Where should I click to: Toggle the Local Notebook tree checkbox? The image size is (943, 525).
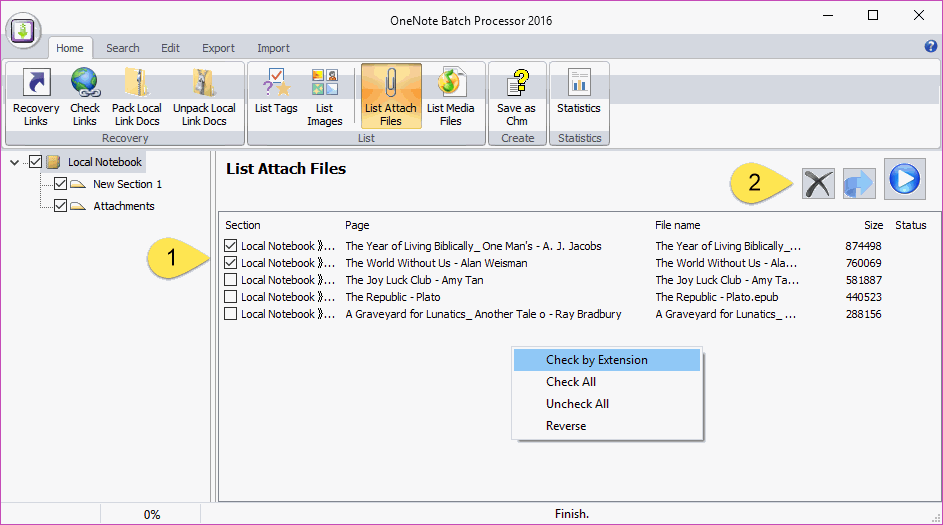tap(35, 162)
